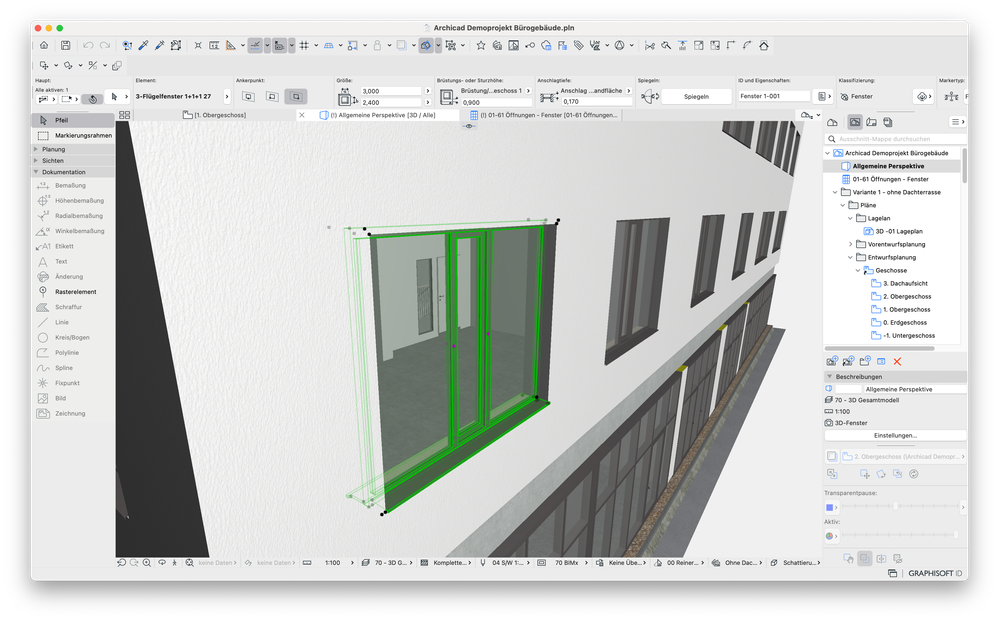The image size is (999, 621).
Task: Click the scissors split tool icon
Action: tap(649, 45)
